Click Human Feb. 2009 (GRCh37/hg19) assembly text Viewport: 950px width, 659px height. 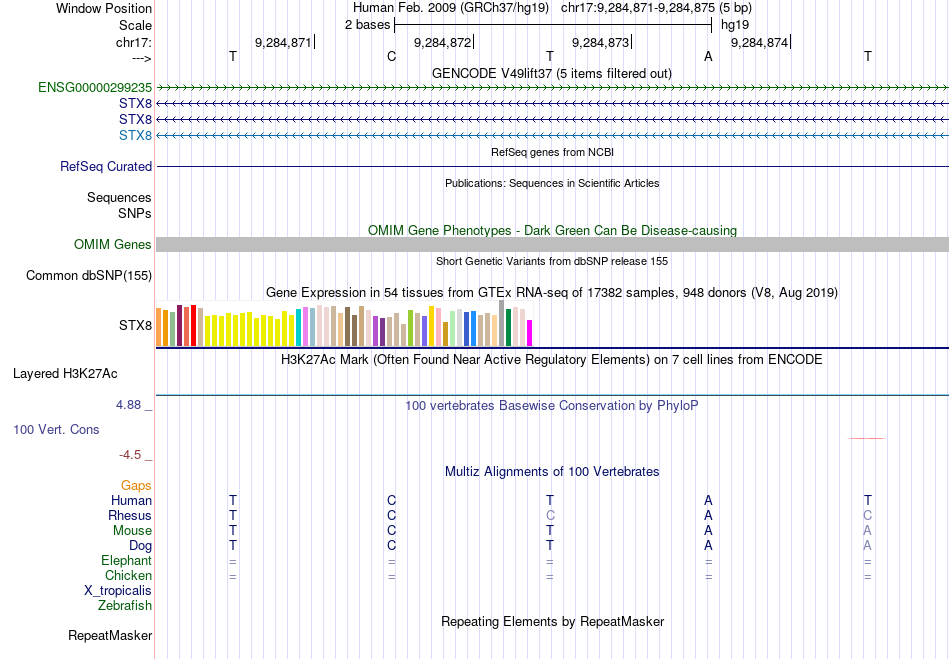451,8
